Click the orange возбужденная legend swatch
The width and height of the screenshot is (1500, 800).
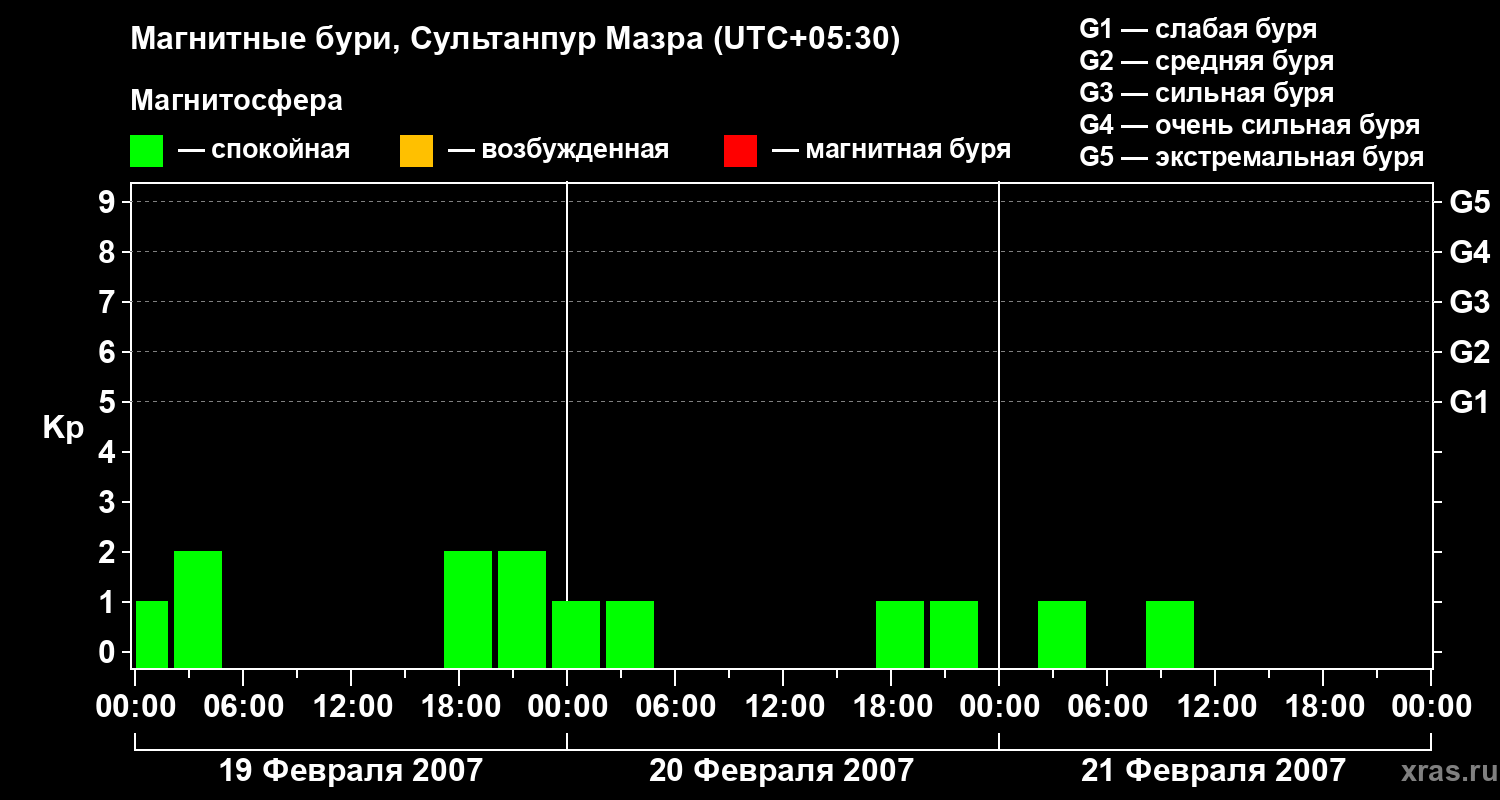point(416,151)
